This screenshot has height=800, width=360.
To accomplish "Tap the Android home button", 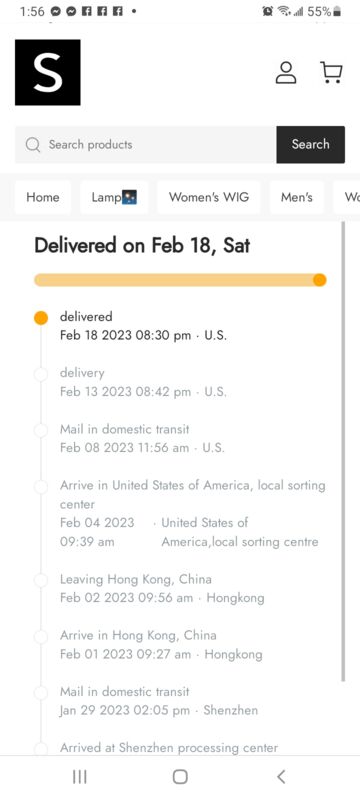I will tap(180, 777).
